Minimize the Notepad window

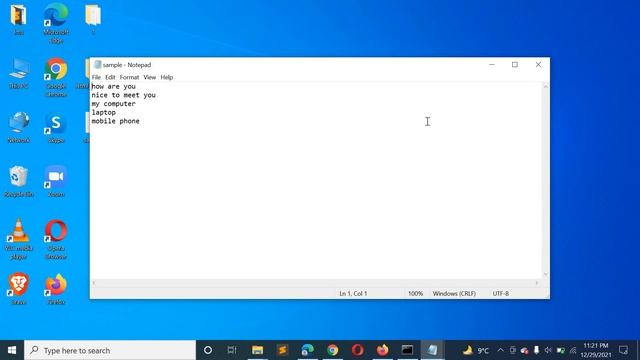492,64
